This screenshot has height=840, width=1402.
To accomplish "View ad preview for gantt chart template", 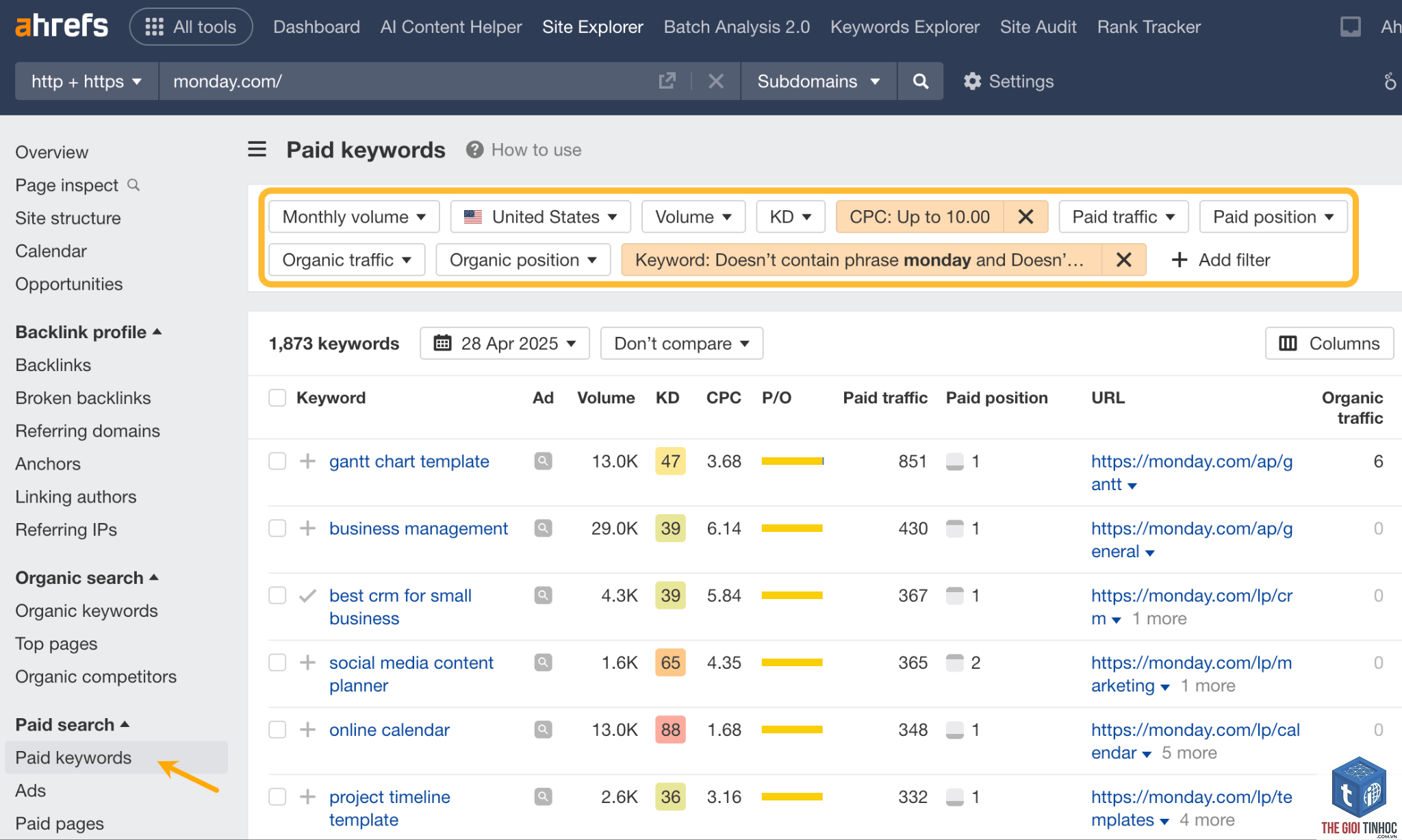I will tap(543, 461).
